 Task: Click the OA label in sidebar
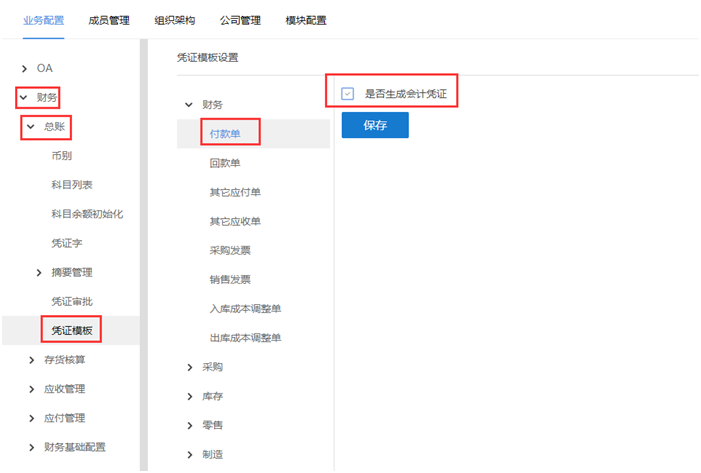45,68
